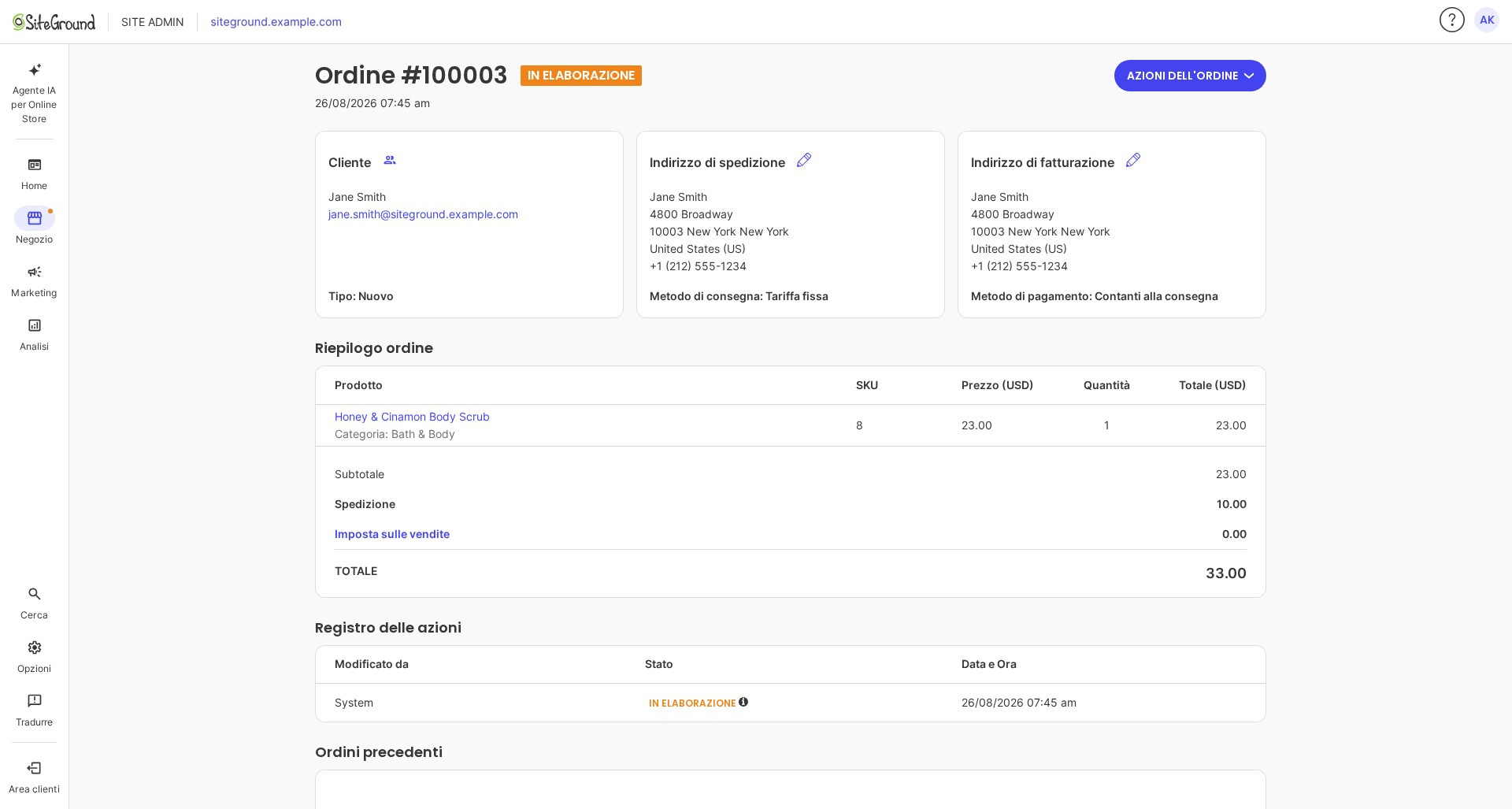Click the Ordini precedenti heading
Screen dimensions: 1512x809
[x=379, y=752]
